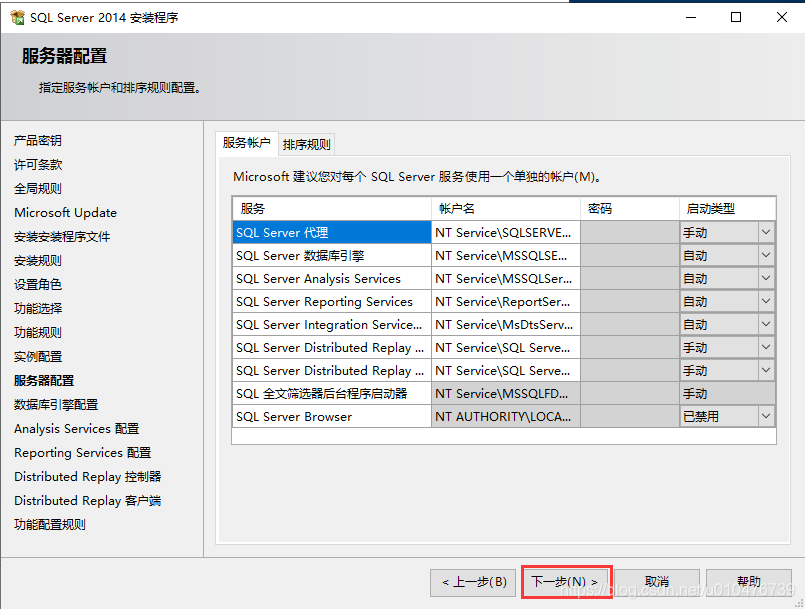Screen dimensions: 805x609
Task: Select 设置角色 step in sidebar
Action: pos(38,284)
